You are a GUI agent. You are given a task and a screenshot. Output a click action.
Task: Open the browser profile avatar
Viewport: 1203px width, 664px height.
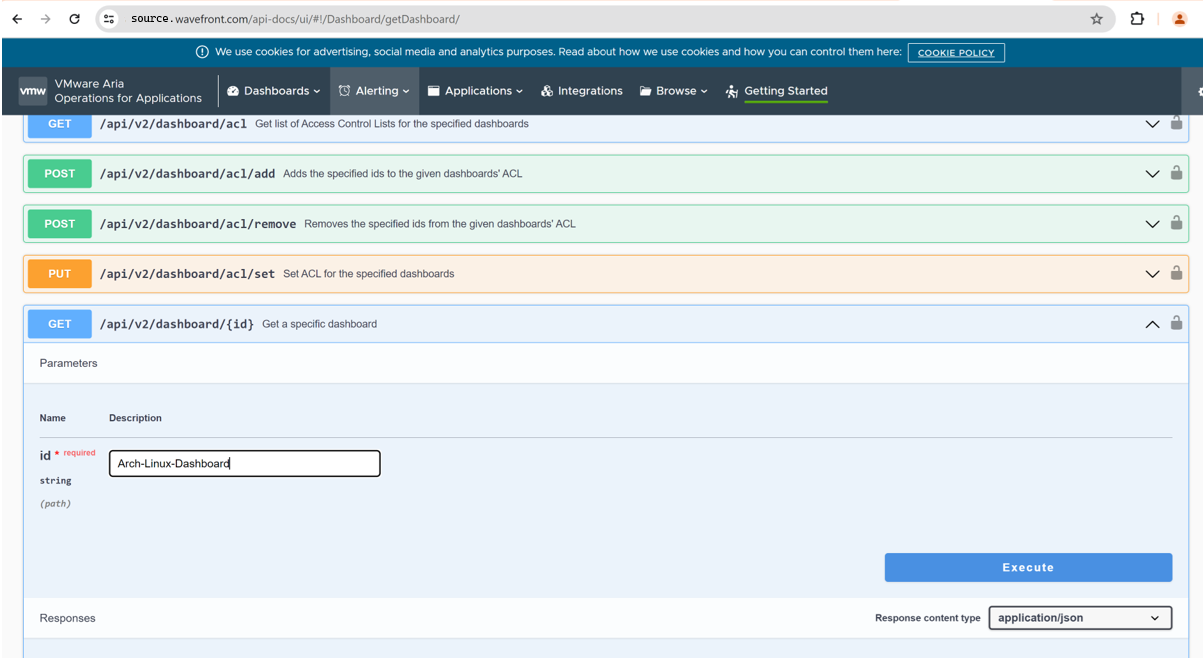(1180, 19)
